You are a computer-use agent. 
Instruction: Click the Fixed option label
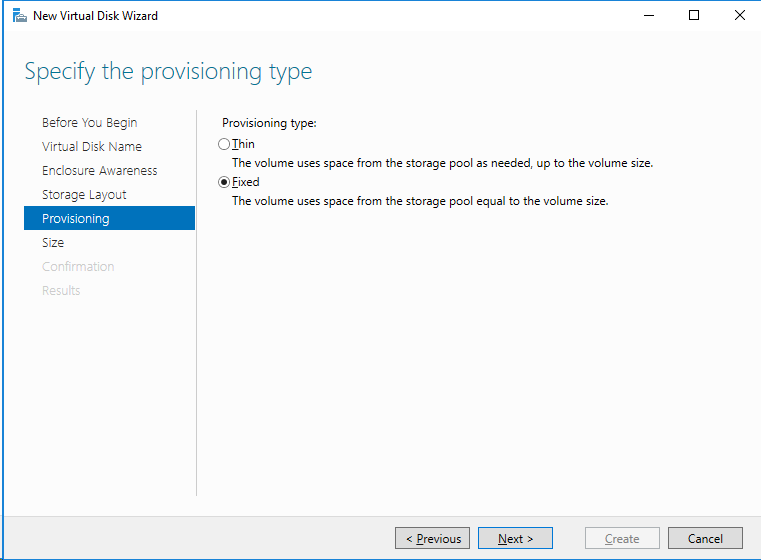(246, 182)
